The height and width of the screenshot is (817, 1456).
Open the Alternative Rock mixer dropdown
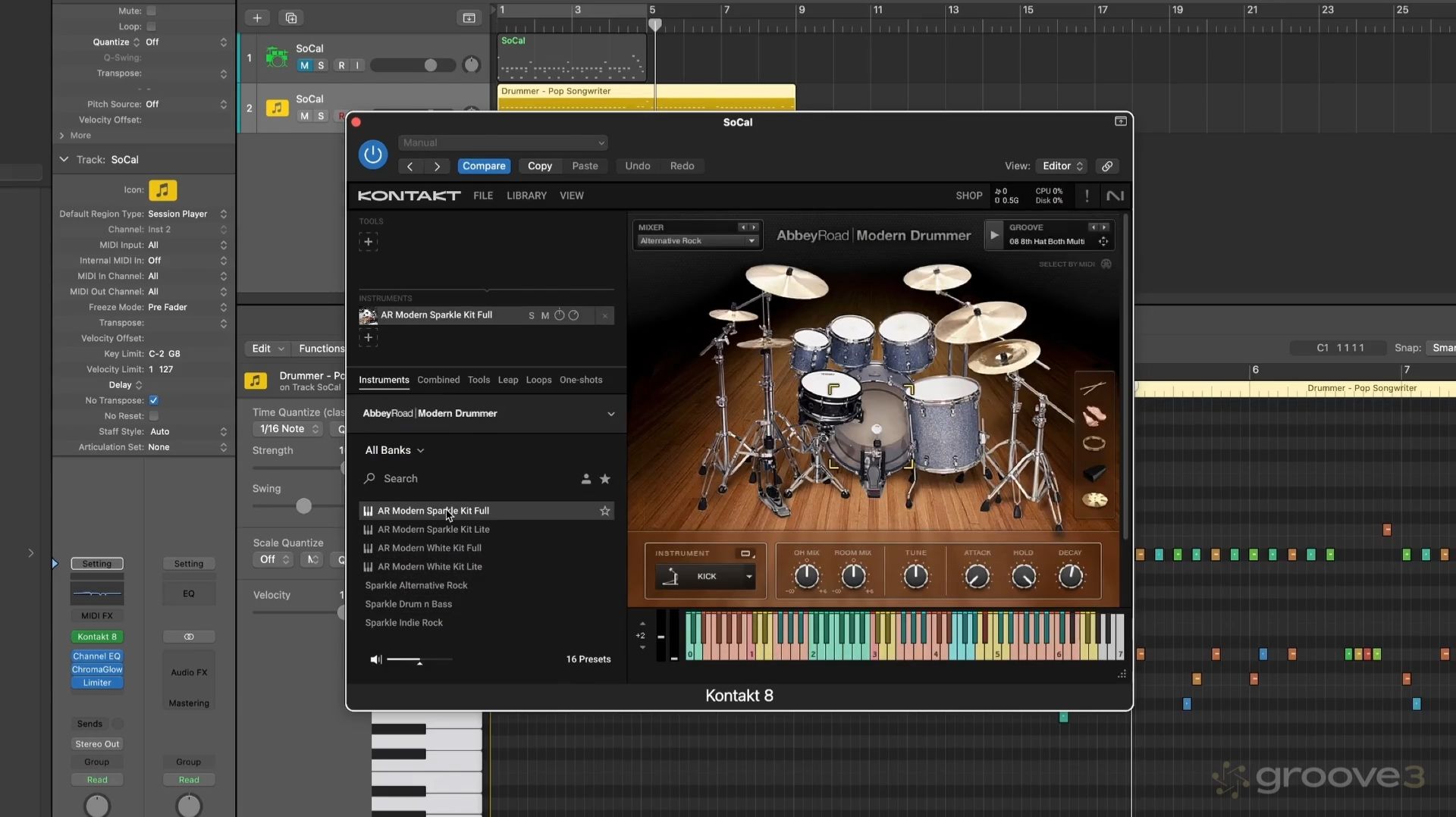click(697, 241)
